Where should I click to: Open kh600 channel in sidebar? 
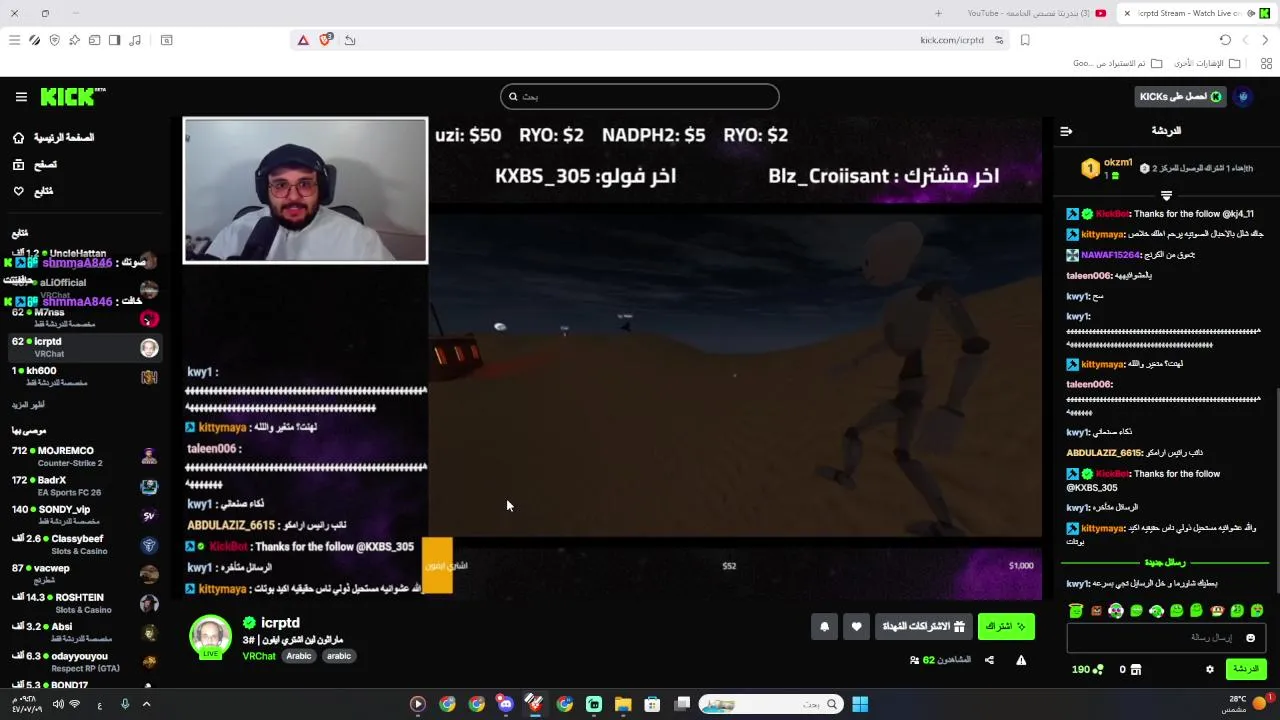pos(84,376)
